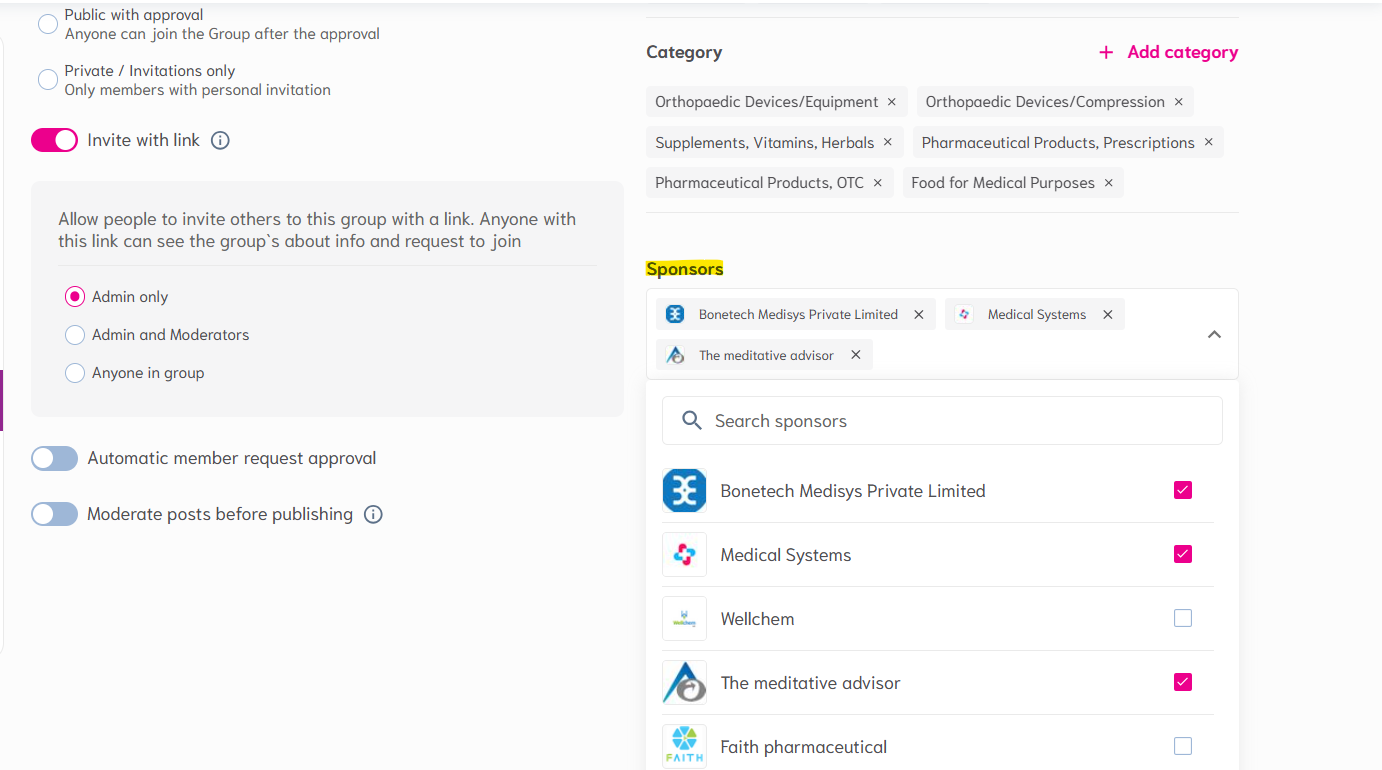Collapse the Sponsors dropdown chevron
This screenshot has width=1382, height=770.
point(1214,335)
